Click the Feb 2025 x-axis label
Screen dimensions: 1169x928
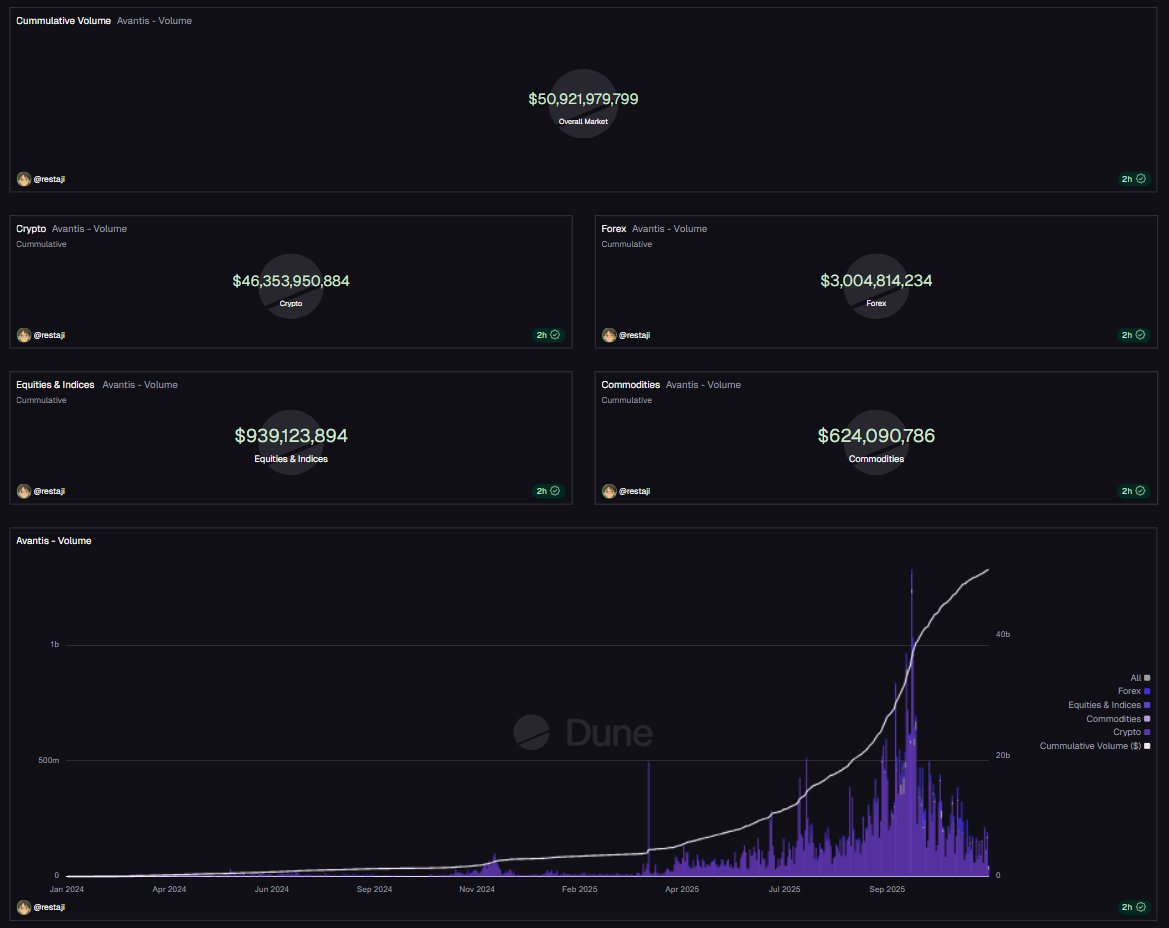tap(579, 889)
